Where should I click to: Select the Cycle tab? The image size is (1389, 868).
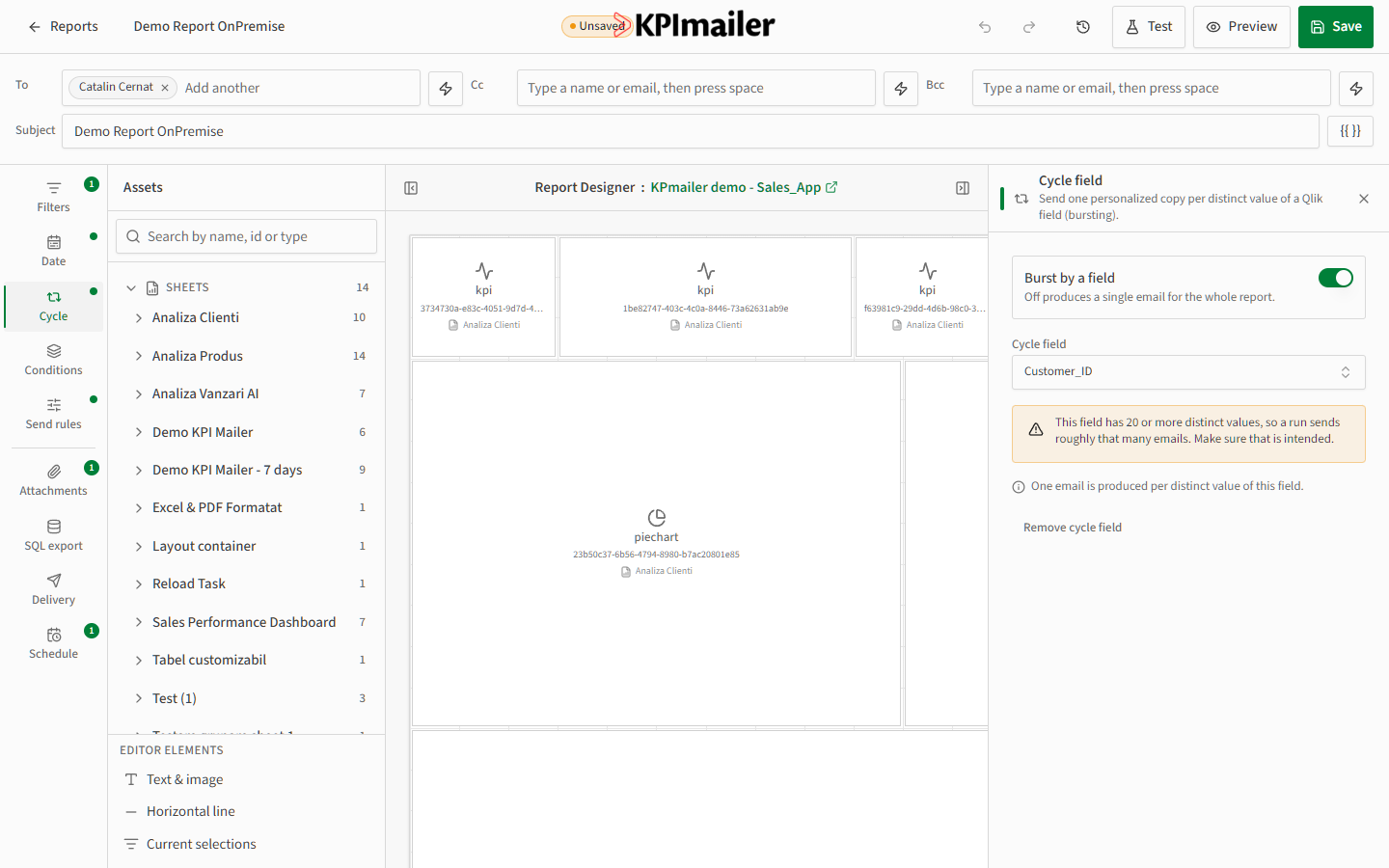54,305
